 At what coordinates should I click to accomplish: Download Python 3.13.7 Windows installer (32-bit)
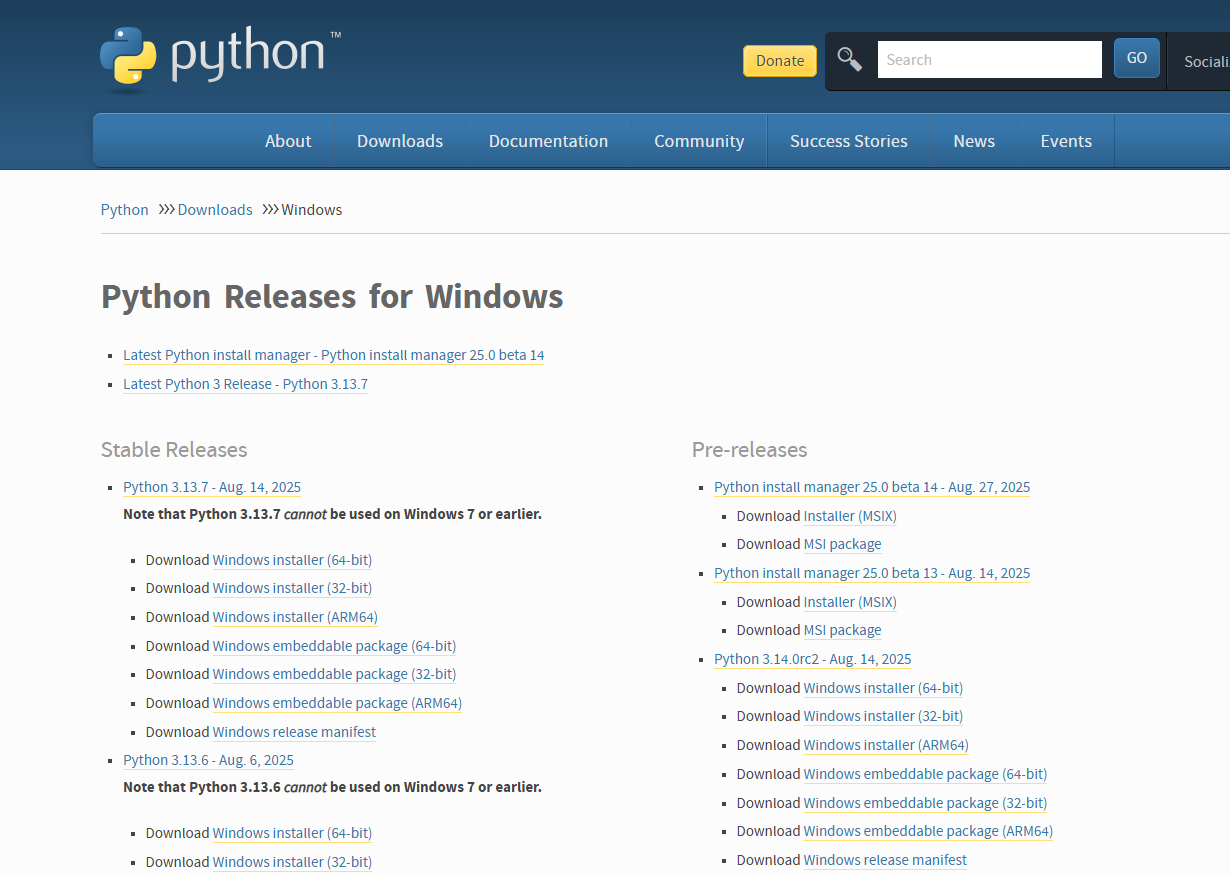click(x=292, y=588)
